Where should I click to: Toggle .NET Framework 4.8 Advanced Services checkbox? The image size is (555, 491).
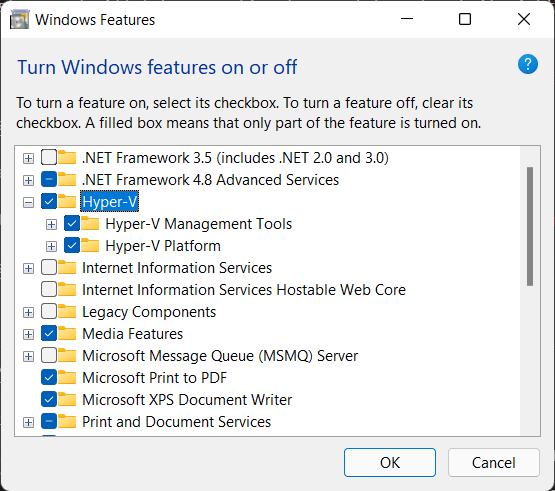pos(49,179)
